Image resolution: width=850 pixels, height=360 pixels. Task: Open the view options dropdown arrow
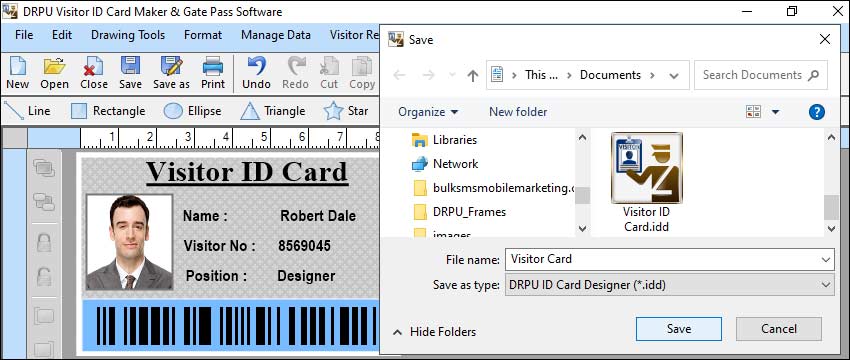tap(775, 112)
